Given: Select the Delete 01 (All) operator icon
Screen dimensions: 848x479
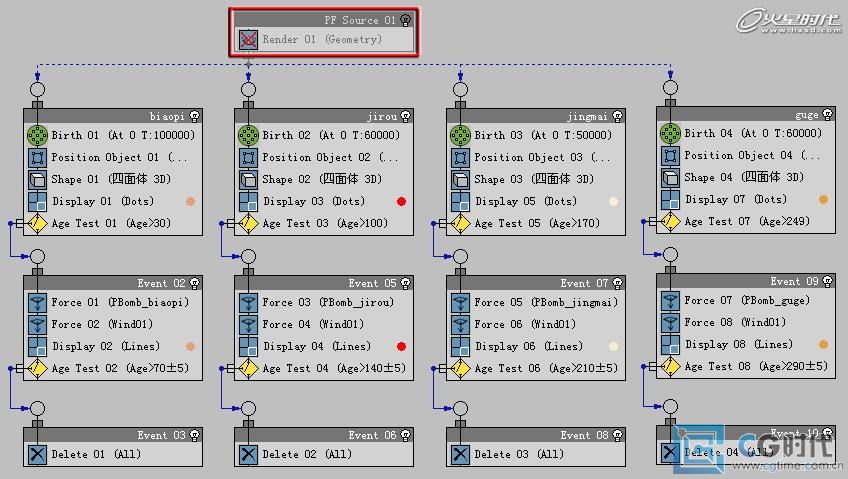Looking at the screenshot, I should [x=37, y=454].
